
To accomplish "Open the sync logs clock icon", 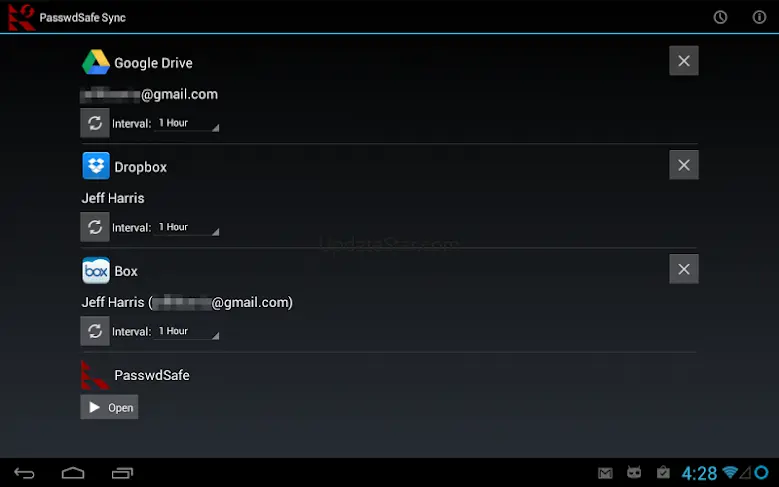I will point(720,17).
